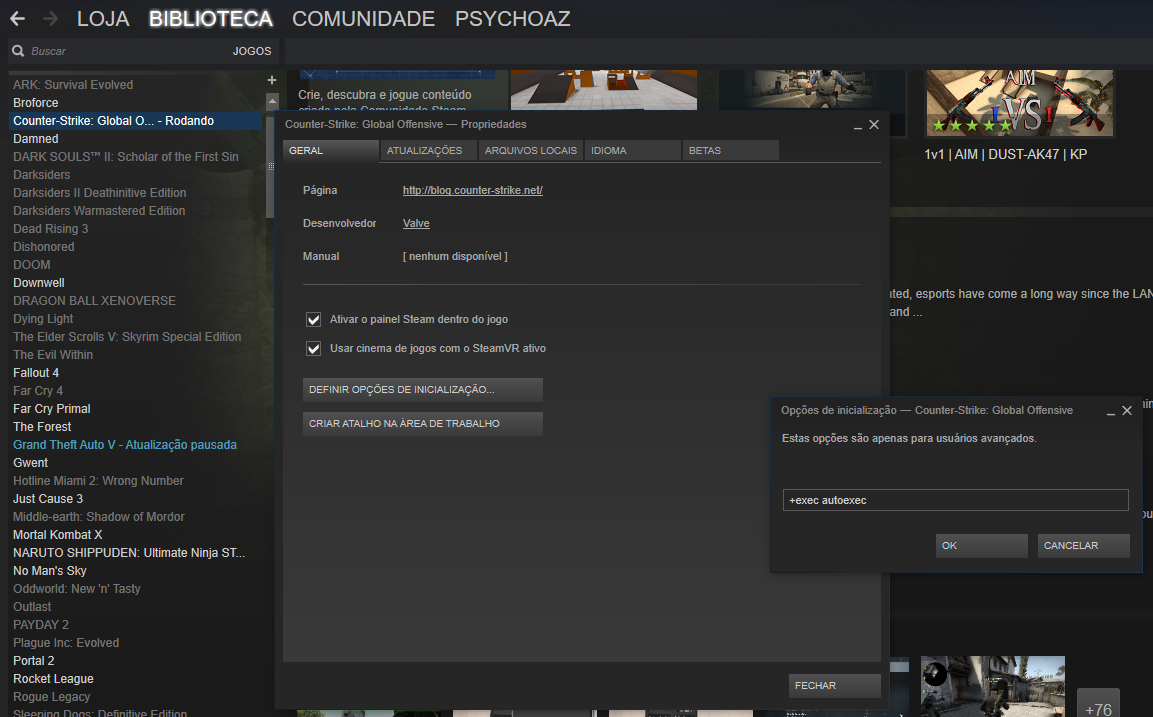Open the Valve developer link
Screen dimensions: 1153x717
pyautogui.click(x=416, y=224)
